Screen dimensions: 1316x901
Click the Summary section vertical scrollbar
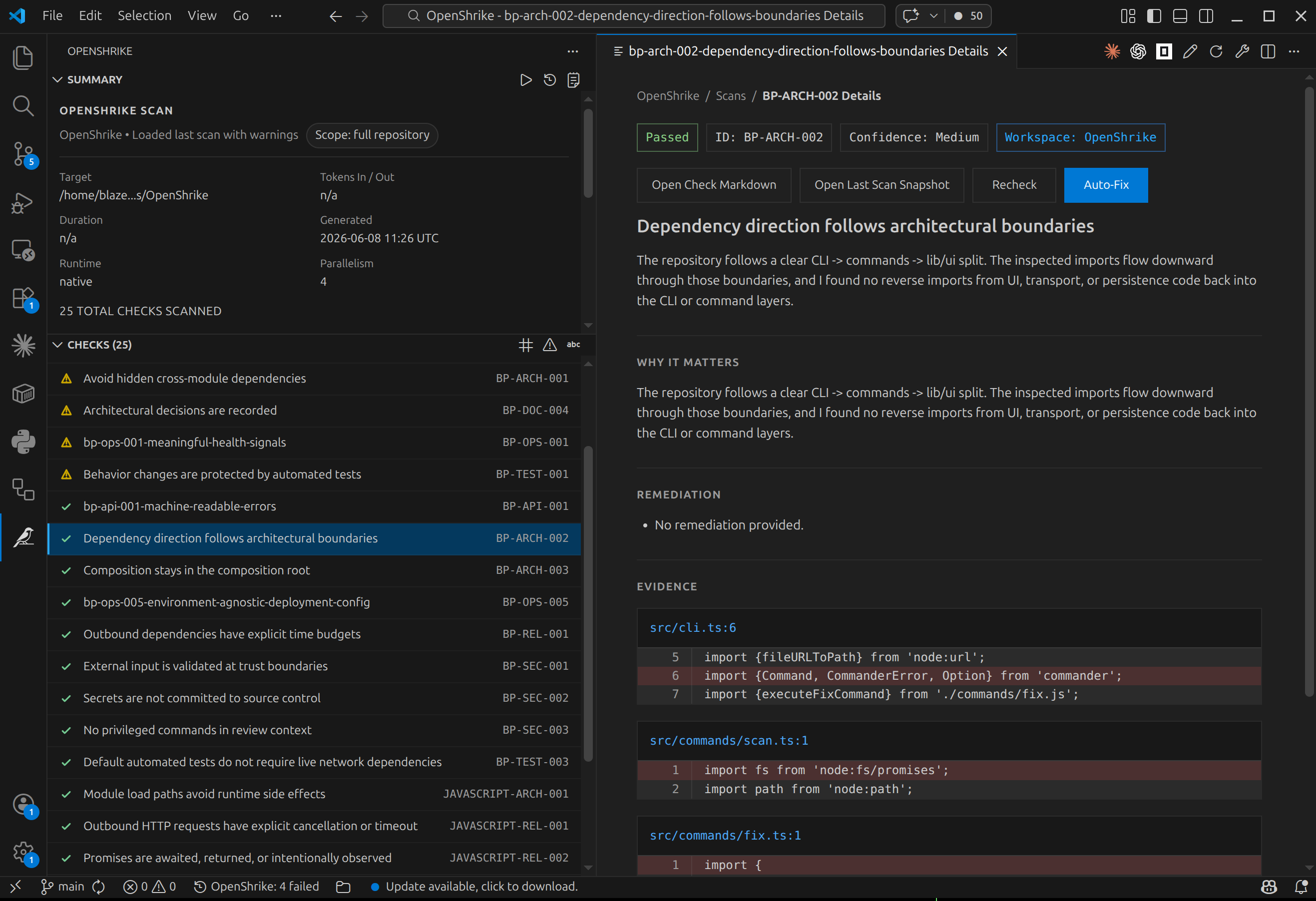pyautogui.click(x=588, y=153)
